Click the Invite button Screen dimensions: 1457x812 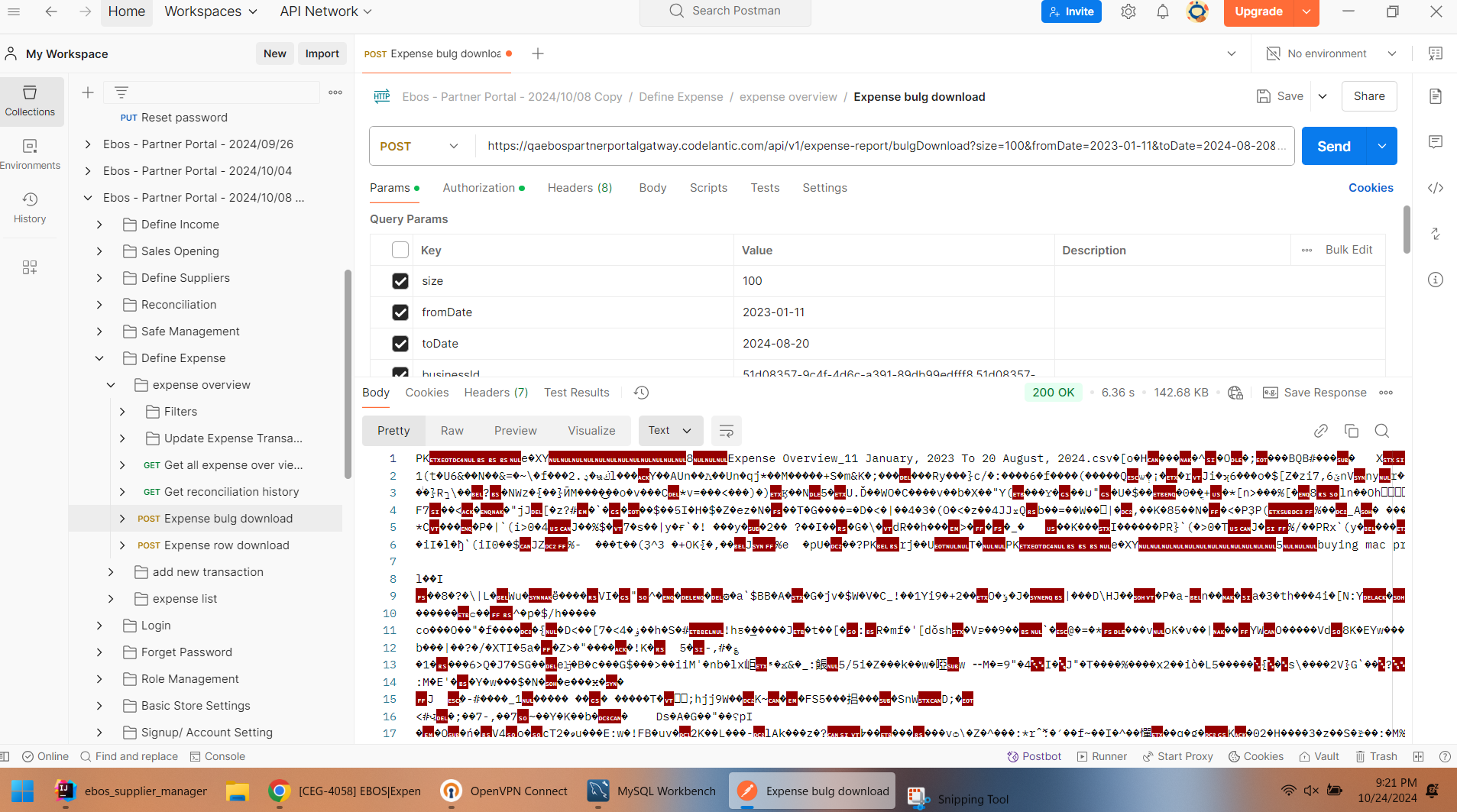pyautogui.click(x=1071, y=11)
